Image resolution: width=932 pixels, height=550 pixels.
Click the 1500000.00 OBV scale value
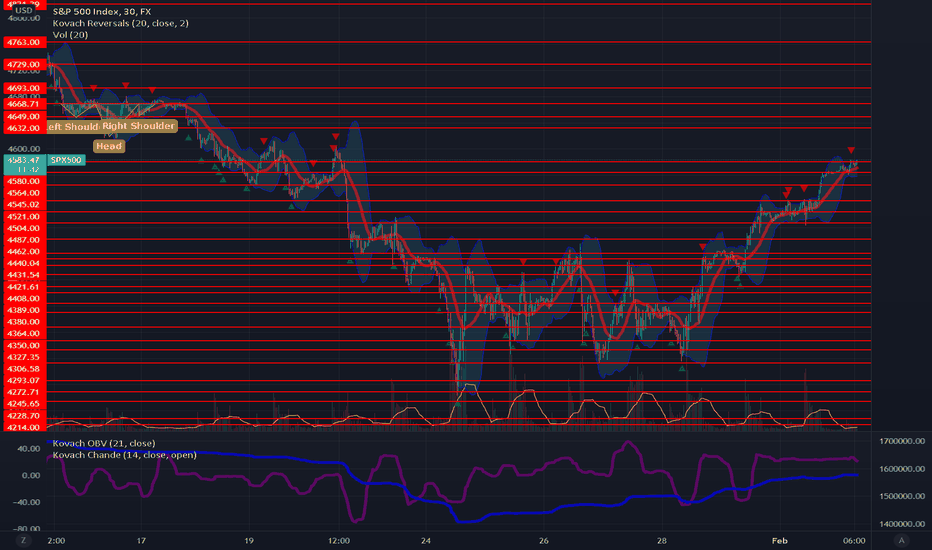coord(902,496)
